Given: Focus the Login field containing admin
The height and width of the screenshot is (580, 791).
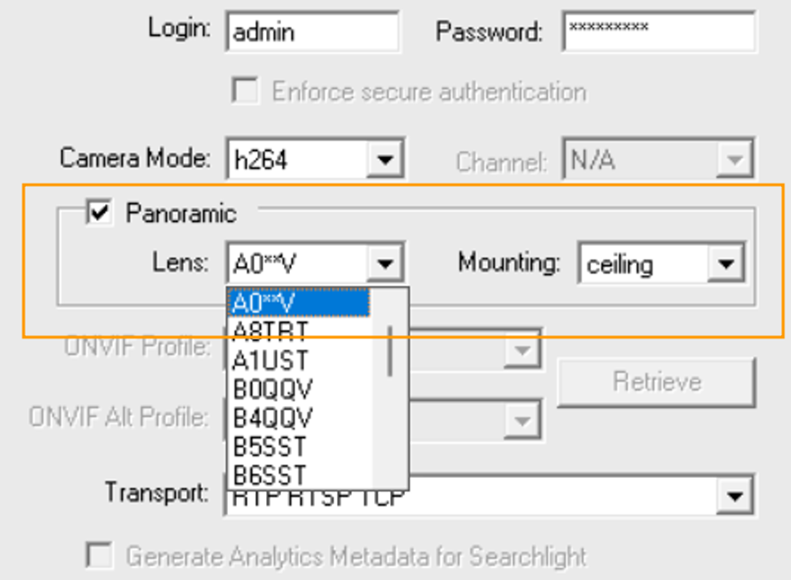Looking at the screenshot, I should (x=313, y=32).
